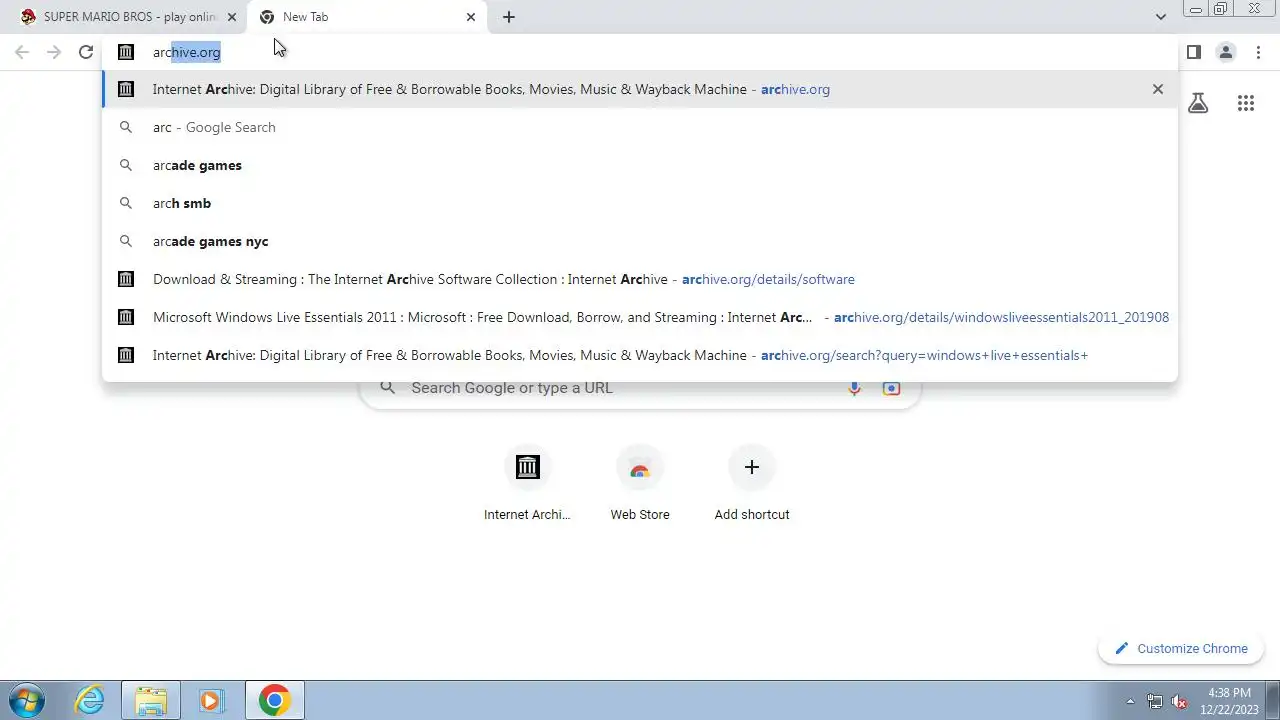The image size is (1280, 720).
Task: Click the Chrome taskbar icon
Action: click(x=275, y=700)
